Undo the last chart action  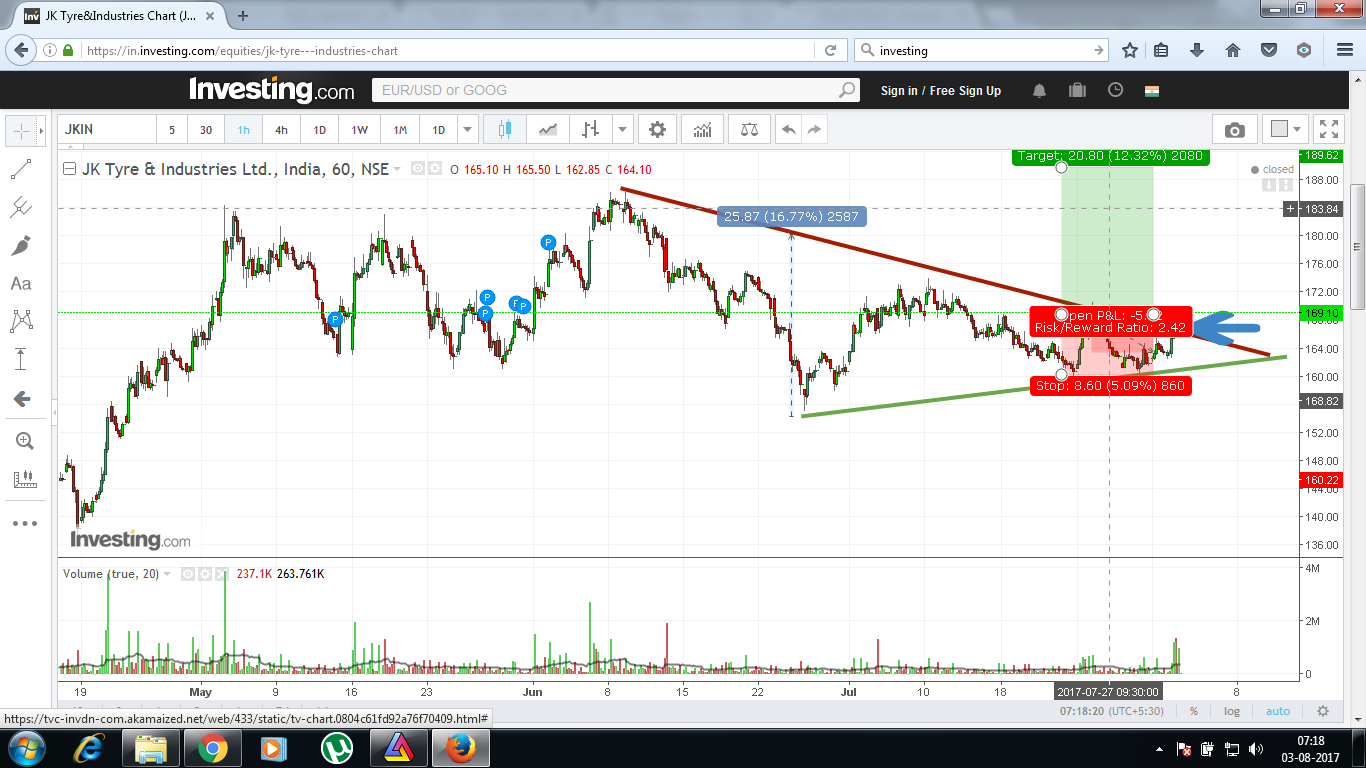(789, 130)
